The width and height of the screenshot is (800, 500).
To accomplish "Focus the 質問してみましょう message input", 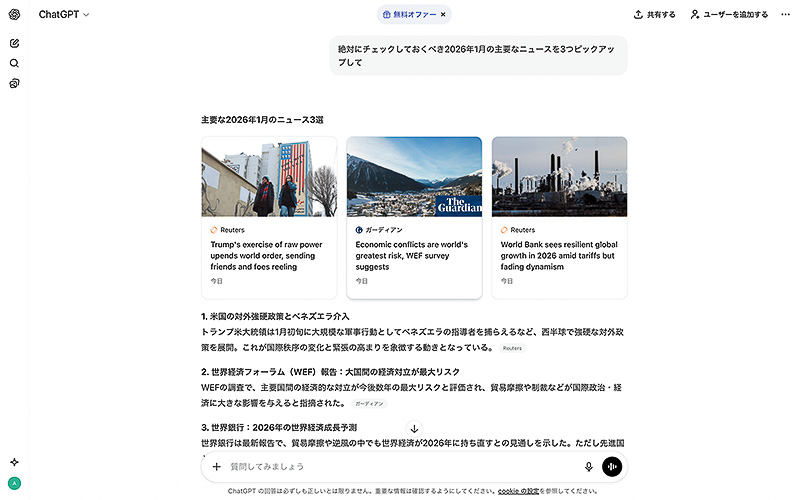I will pos(400,466).
